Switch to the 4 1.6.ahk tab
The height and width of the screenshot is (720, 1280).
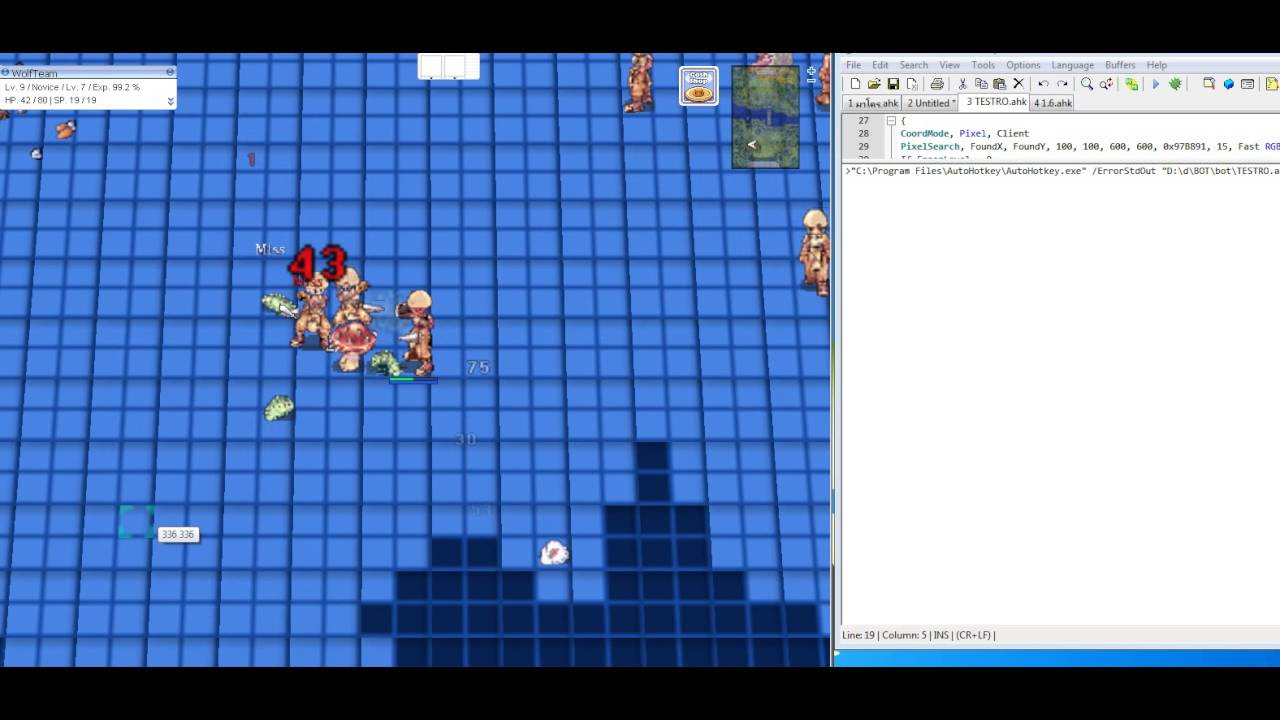[1053, 103]
